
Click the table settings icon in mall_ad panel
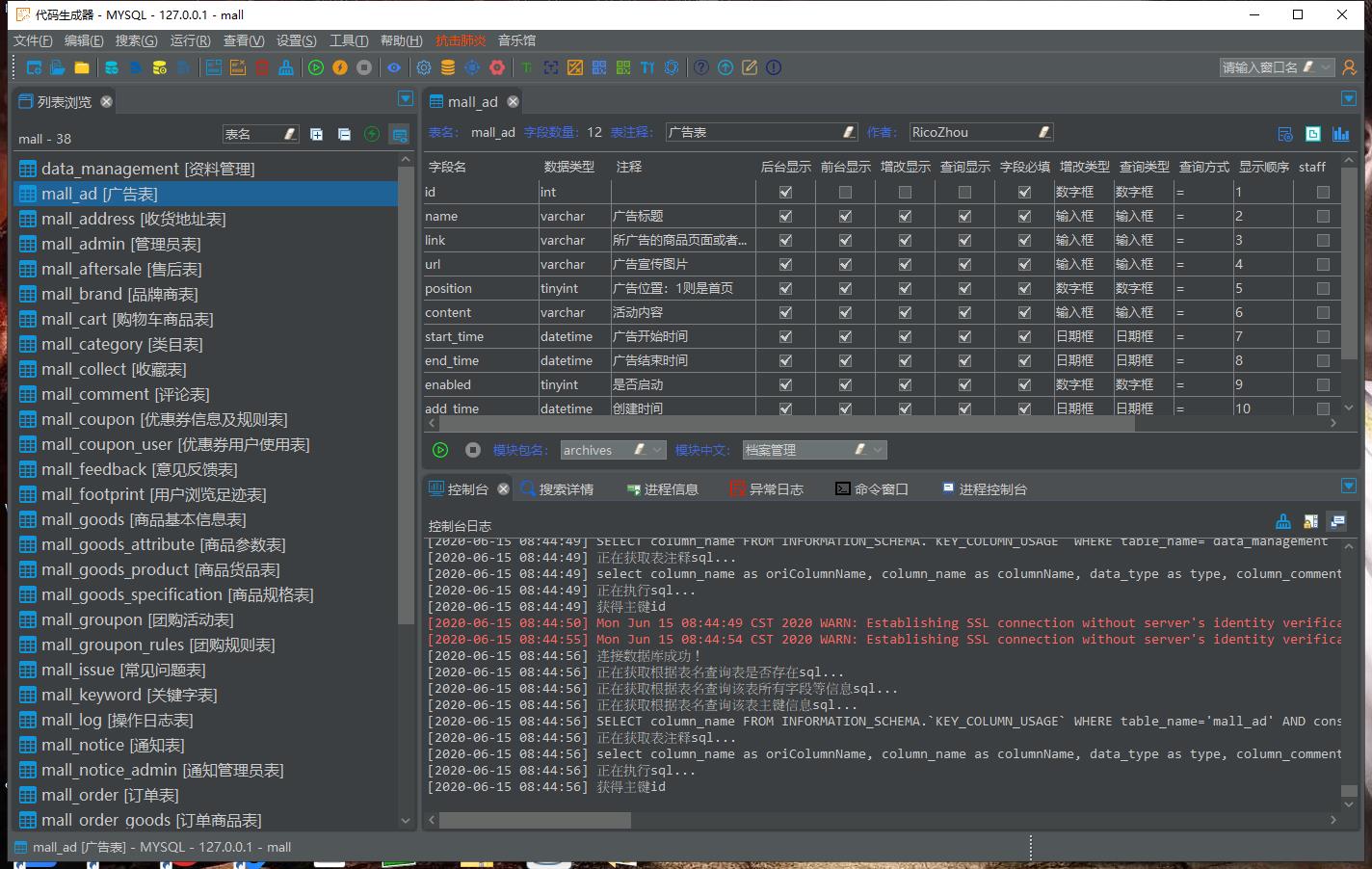point(1285,134)
